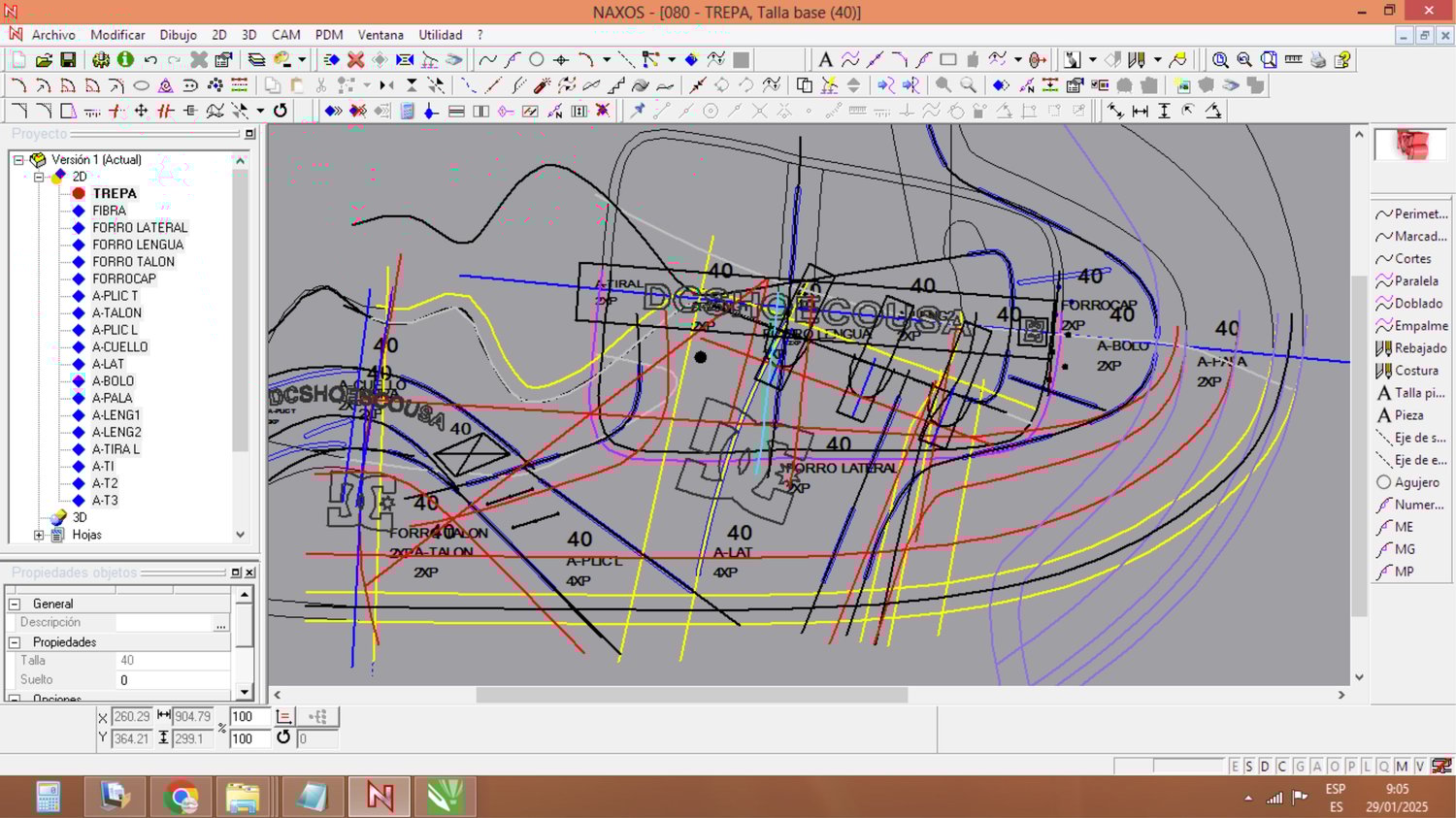Click the green info icon in toolbar
The height and width of the screenshot is (818, 1456).
tap(125, 60)
